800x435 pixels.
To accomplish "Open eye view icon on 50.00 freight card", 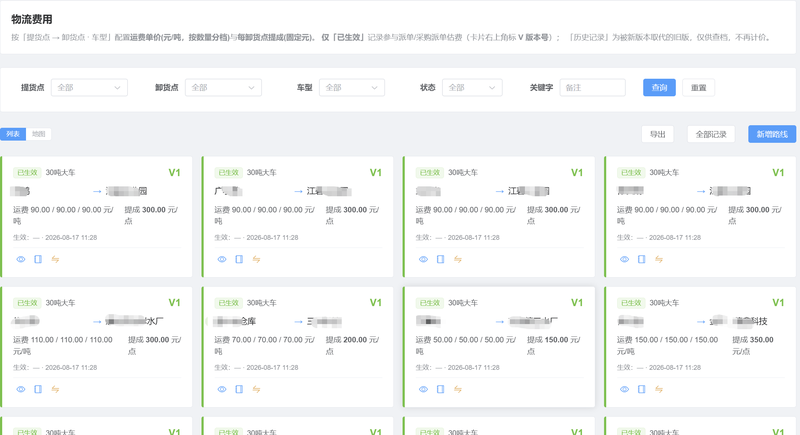I will click(x=423, y=389).
